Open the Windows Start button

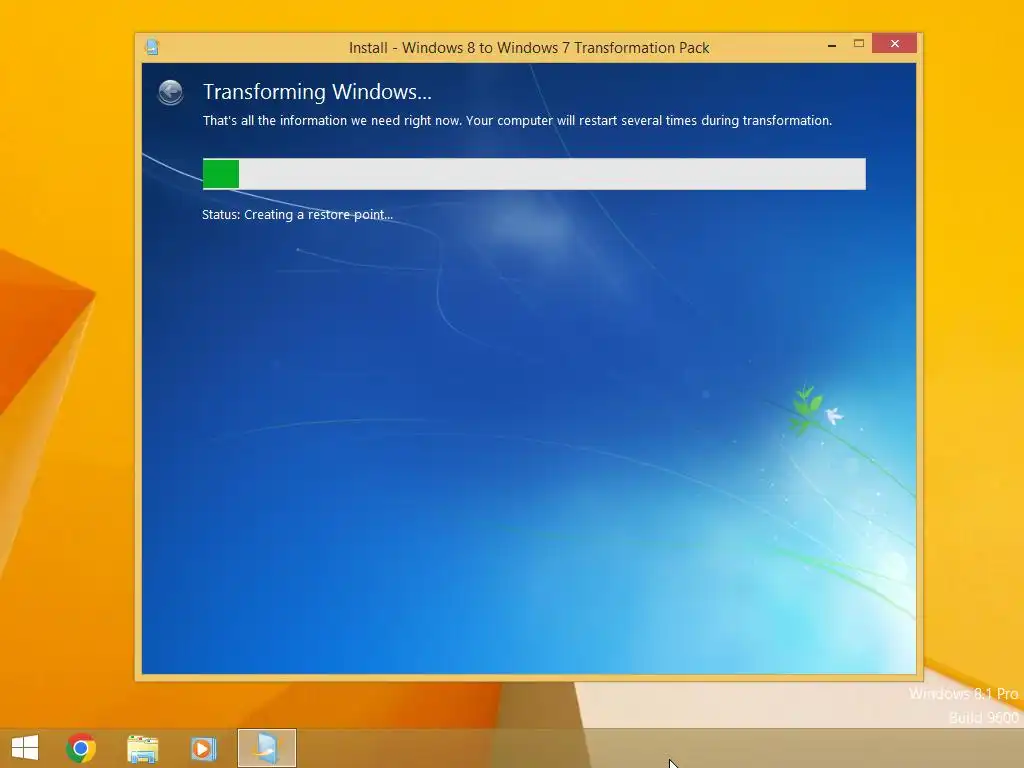click(x=25, y=748)
